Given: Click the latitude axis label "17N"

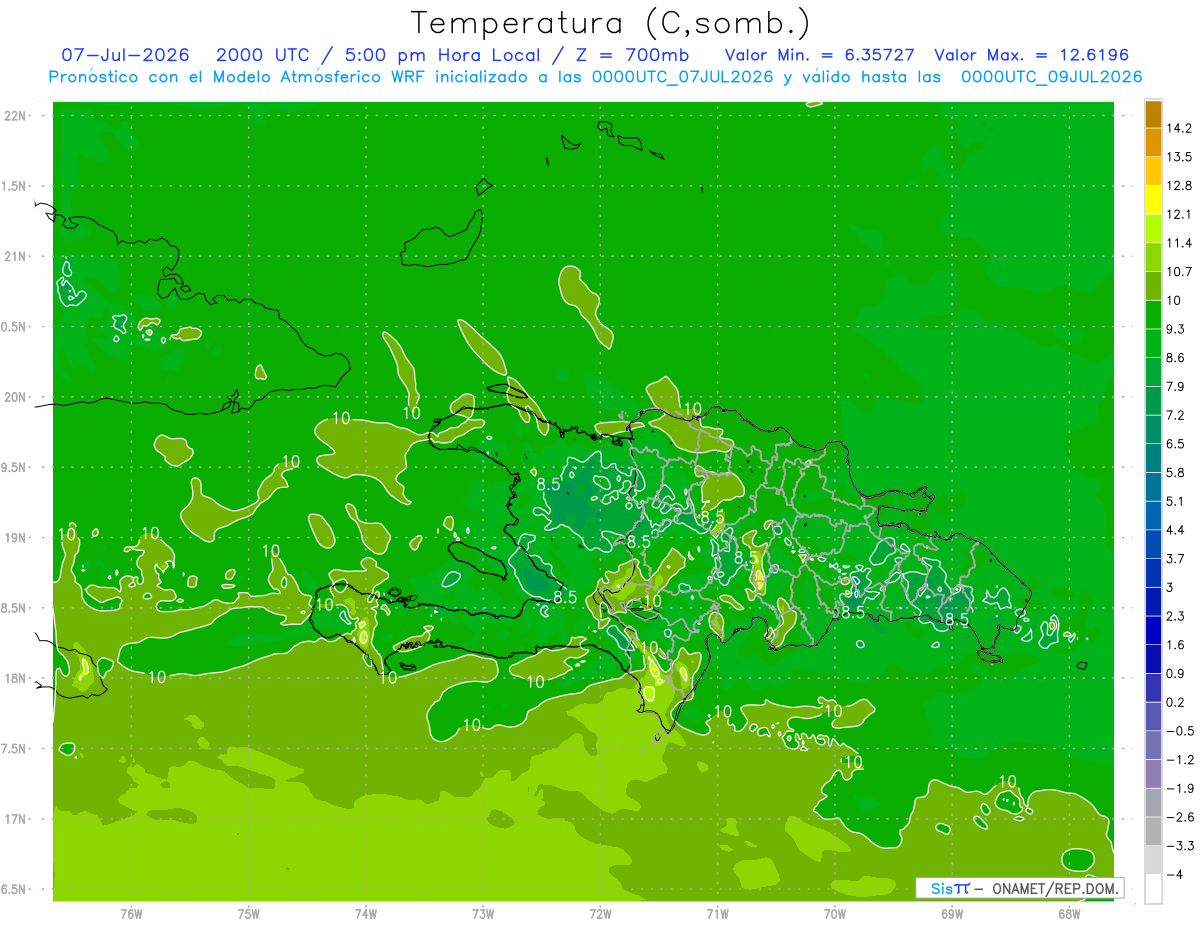Looking at the screenshot, I should pyautogui.click(x=15, y=819).
